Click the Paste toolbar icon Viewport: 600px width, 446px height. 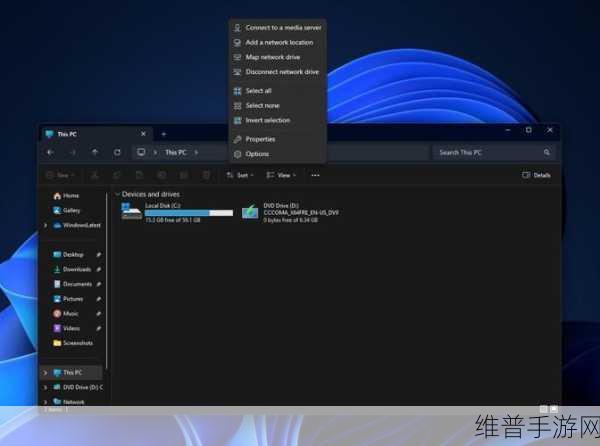139,175
